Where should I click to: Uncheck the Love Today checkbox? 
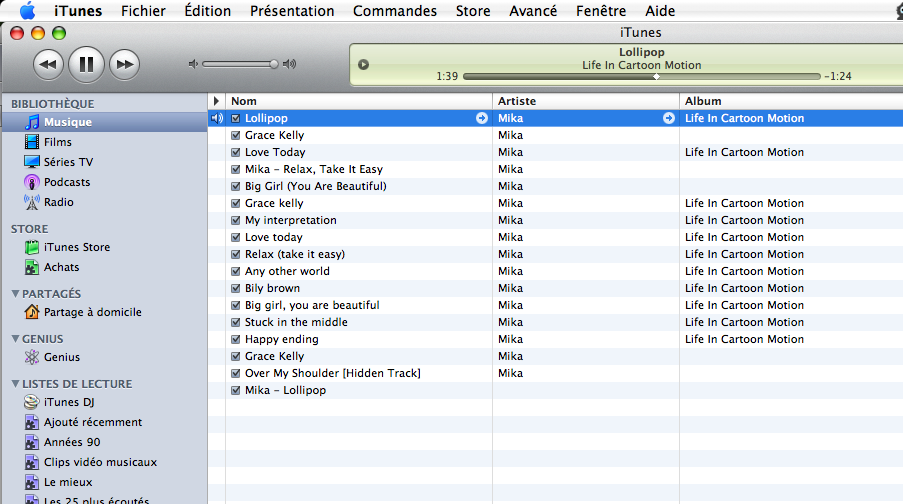[236, 152]
